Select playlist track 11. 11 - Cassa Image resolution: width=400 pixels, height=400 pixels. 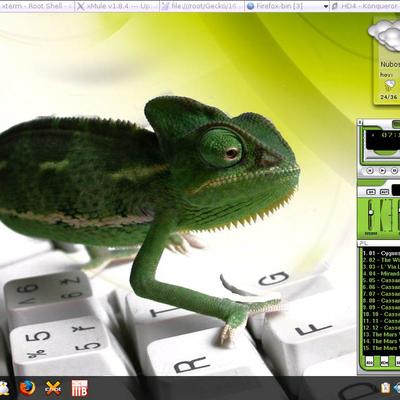[381, 321]
